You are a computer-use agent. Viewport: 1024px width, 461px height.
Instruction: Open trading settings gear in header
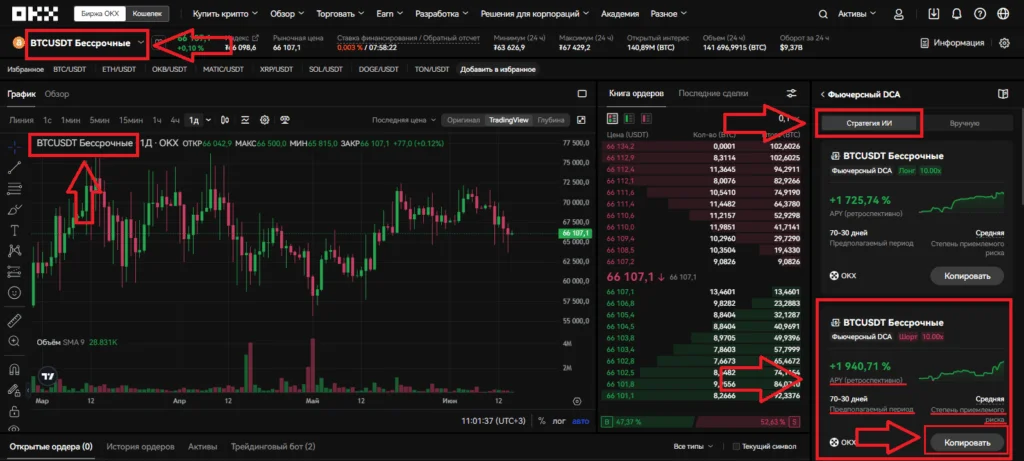click(x=1004, y=43)
